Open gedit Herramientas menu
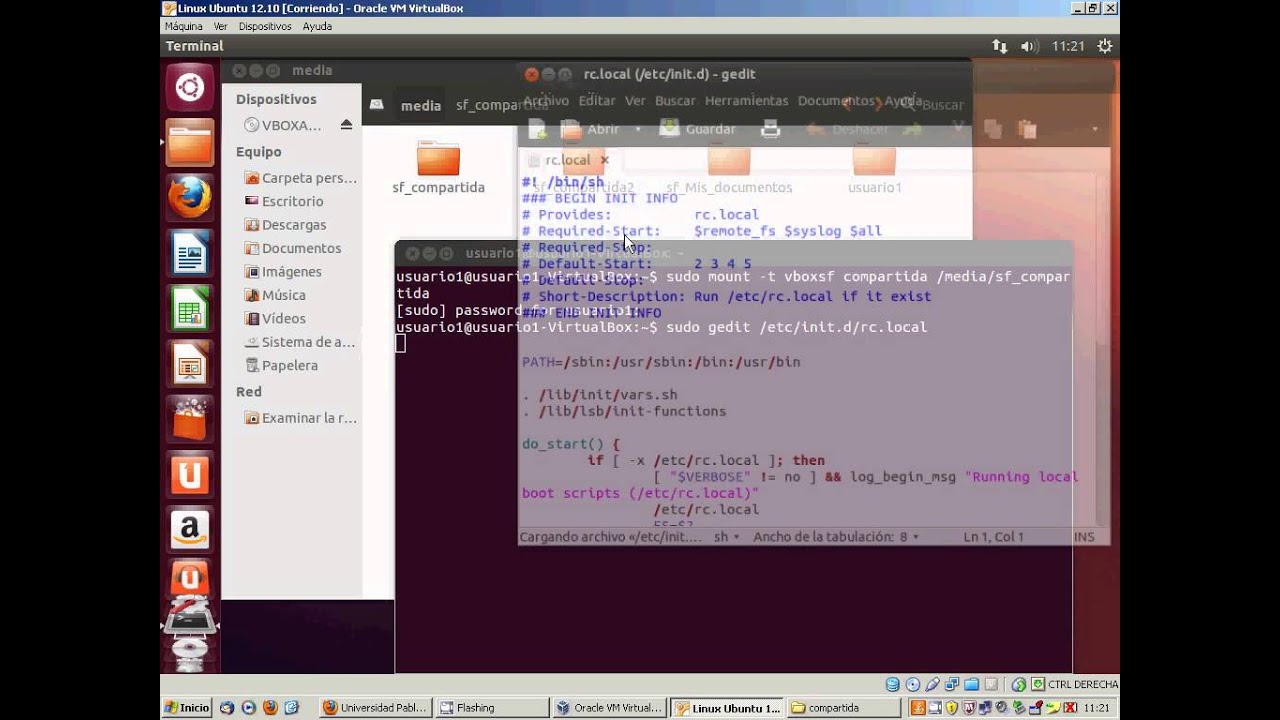 tap(746, 101)
